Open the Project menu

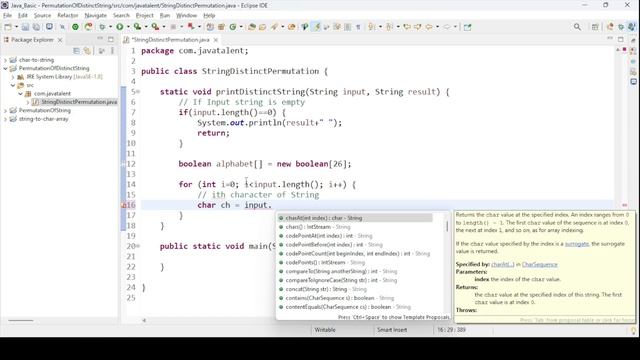[144, 16]
